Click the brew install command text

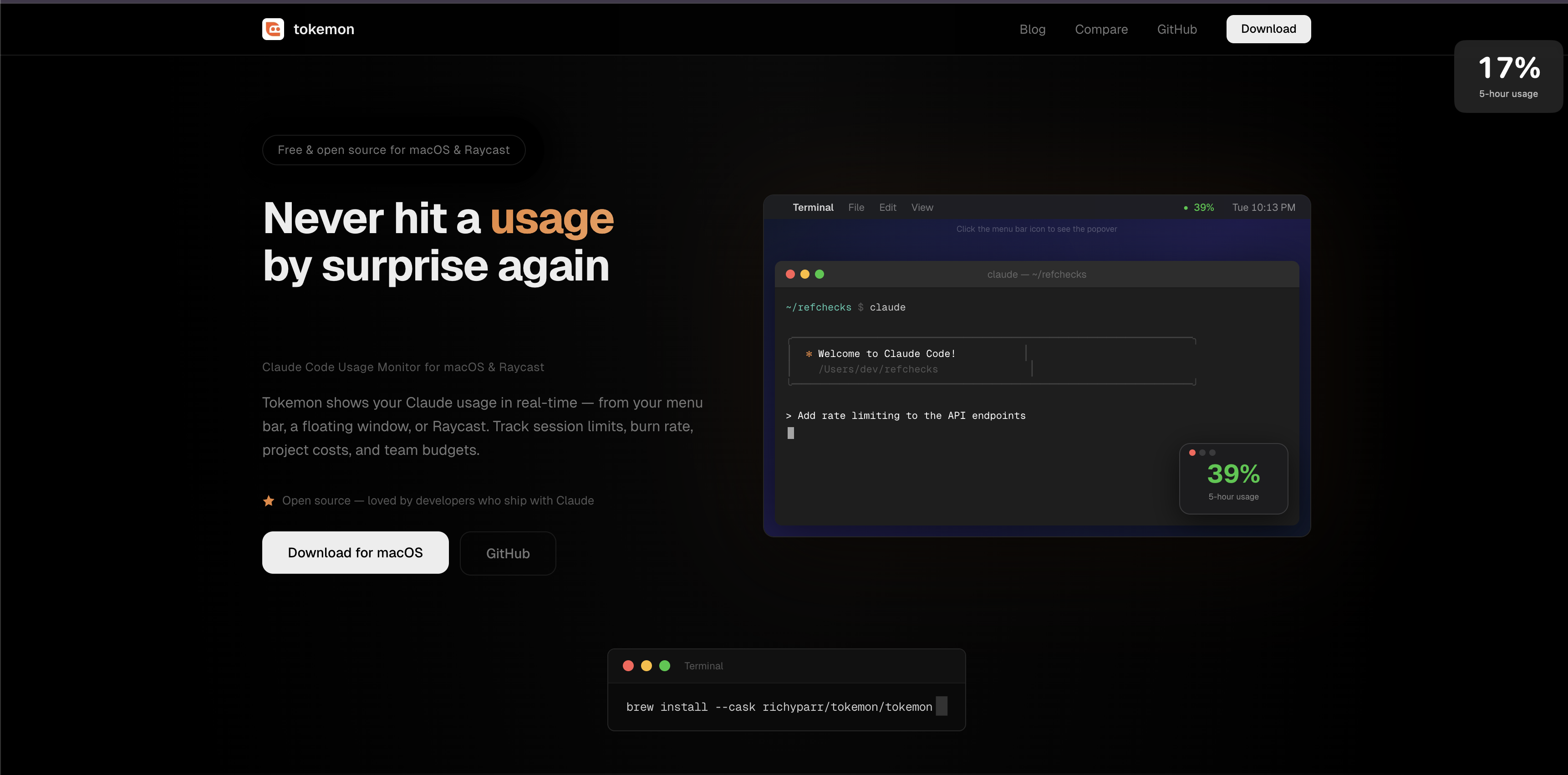click(x=779, y=707)
